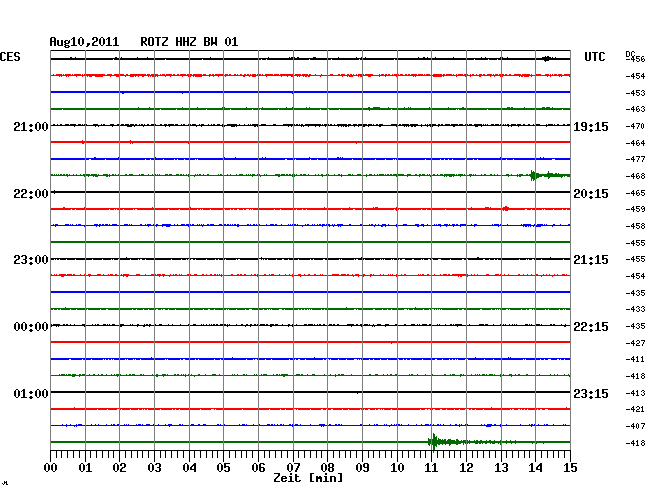Click minute axis tick label 03
The height and width of the screenshot is (494, 650).
point(154,468)
